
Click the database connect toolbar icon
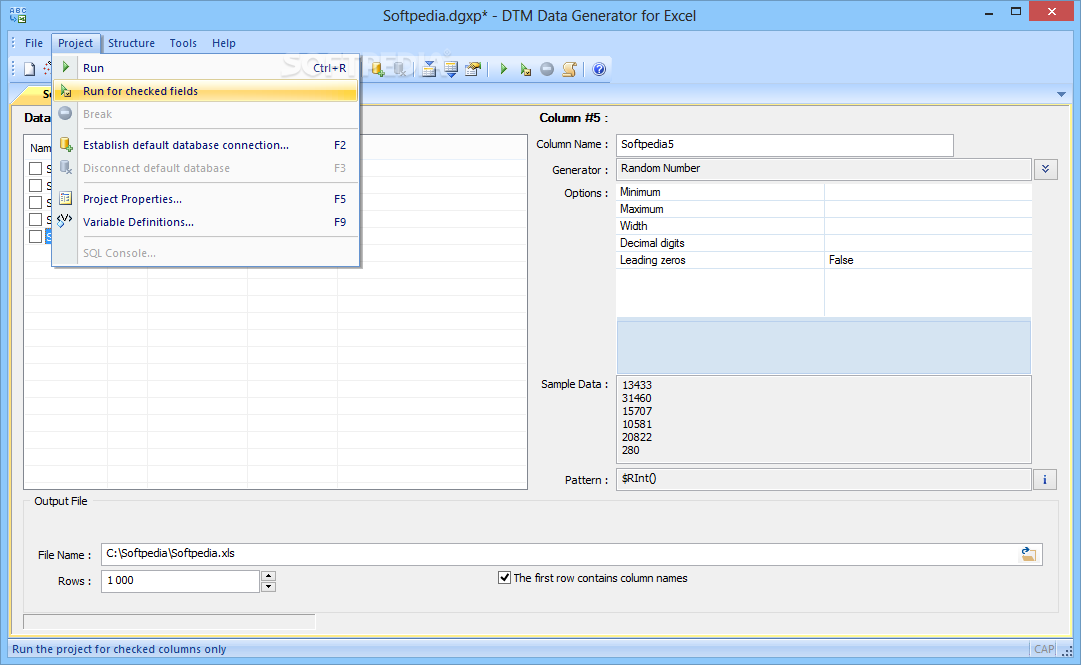click(377, 69)
